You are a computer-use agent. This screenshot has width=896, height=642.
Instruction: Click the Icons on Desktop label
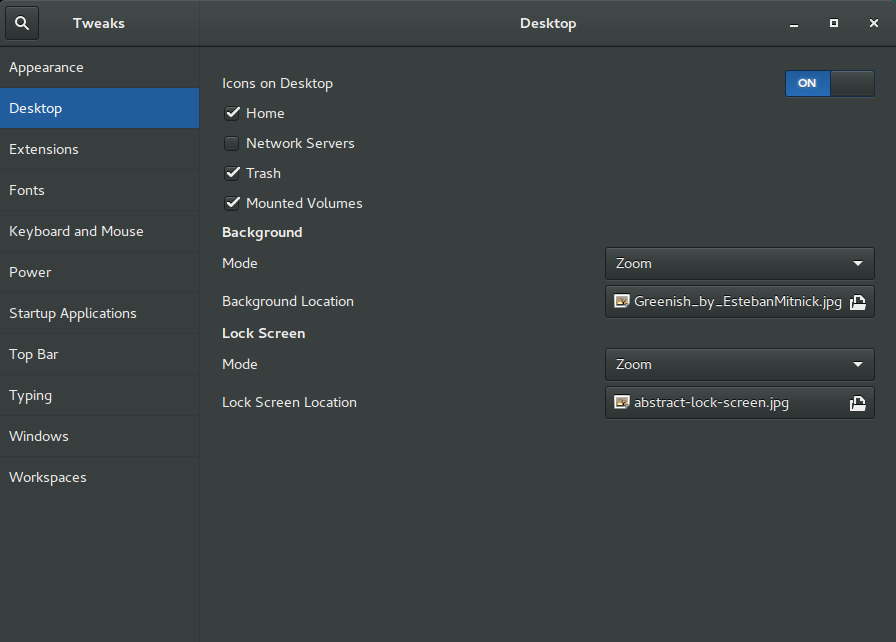pos(277,83)
